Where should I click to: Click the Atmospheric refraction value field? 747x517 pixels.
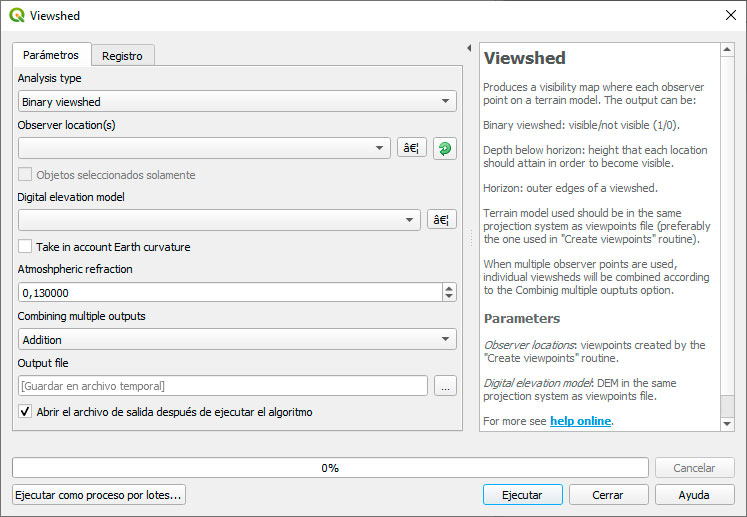tap(230, 292)
